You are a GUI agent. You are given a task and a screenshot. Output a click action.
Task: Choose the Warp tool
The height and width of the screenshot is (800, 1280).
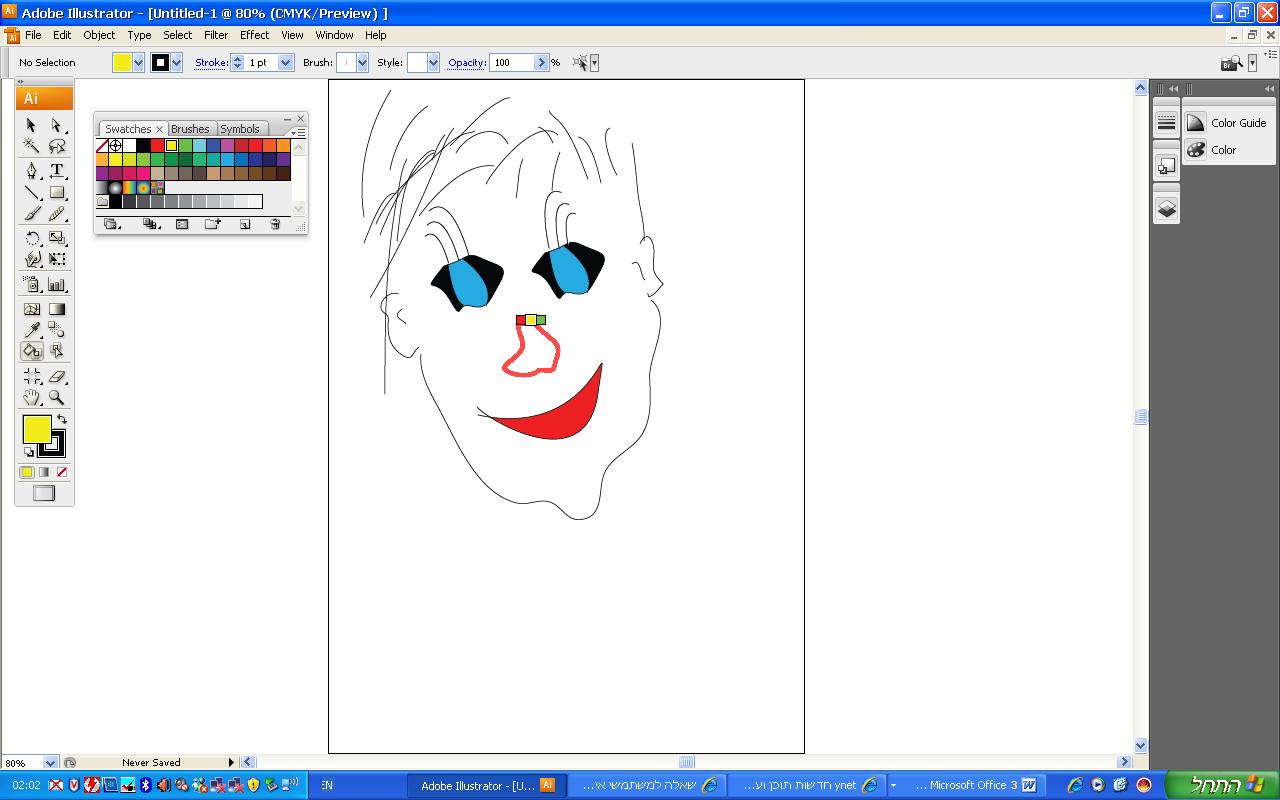32,259
